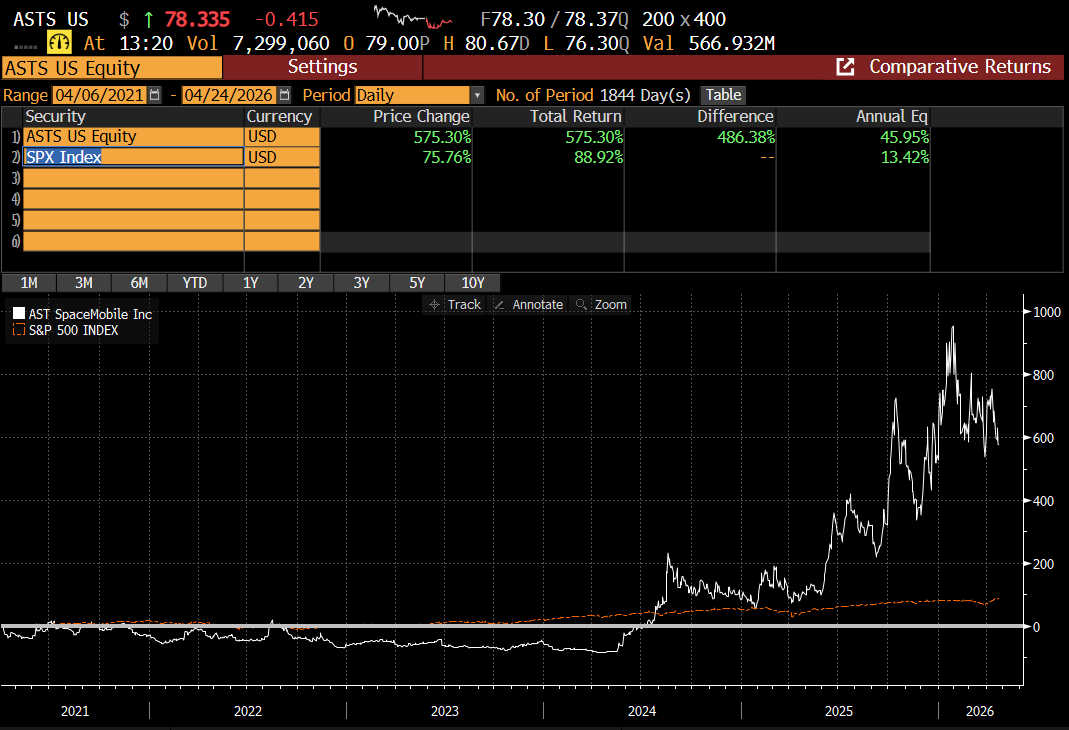Image resolution: width=1069 pixels, height=730 pixels.
Task: Select the 5Y range tab
Action: tap(417, 283)
